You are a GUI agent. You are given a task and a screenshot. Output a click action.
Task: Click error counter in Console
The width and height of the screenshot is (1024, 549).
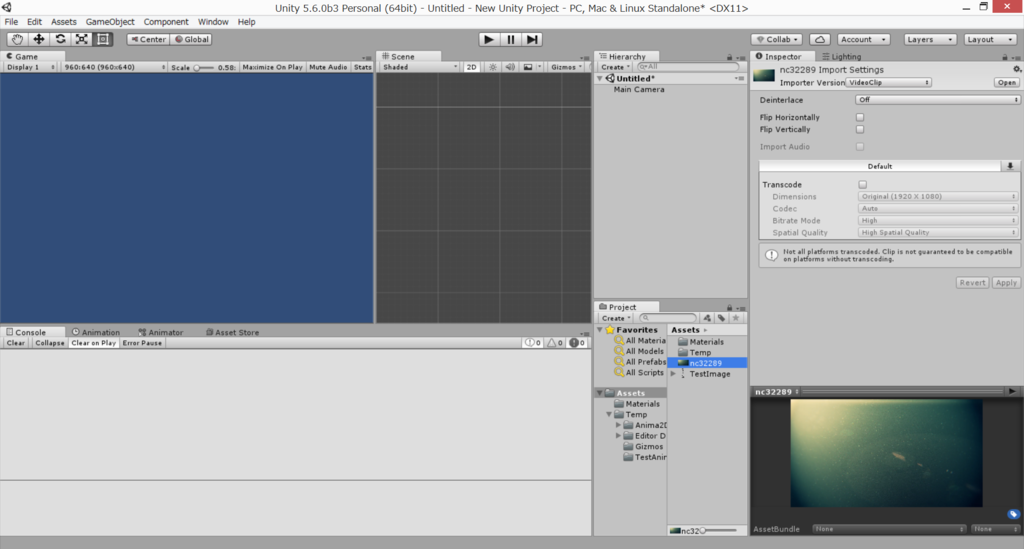(x=577, y=343)
